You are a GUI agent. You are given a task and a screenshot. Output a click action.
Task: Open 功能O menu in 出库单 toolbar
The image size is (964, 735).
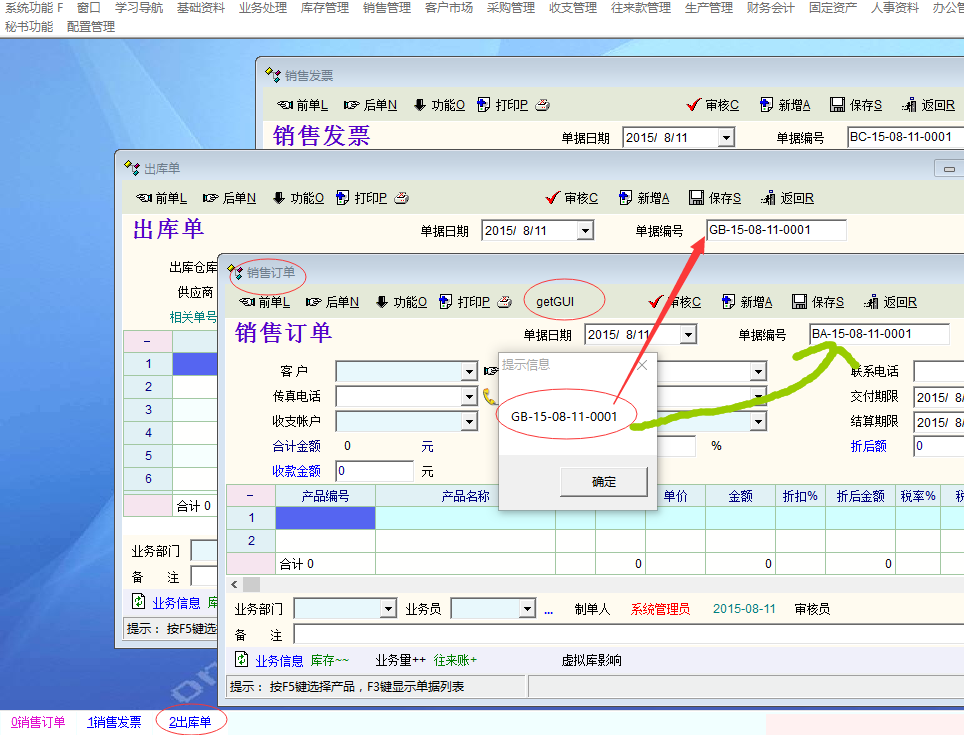click(x=279, y=198)
